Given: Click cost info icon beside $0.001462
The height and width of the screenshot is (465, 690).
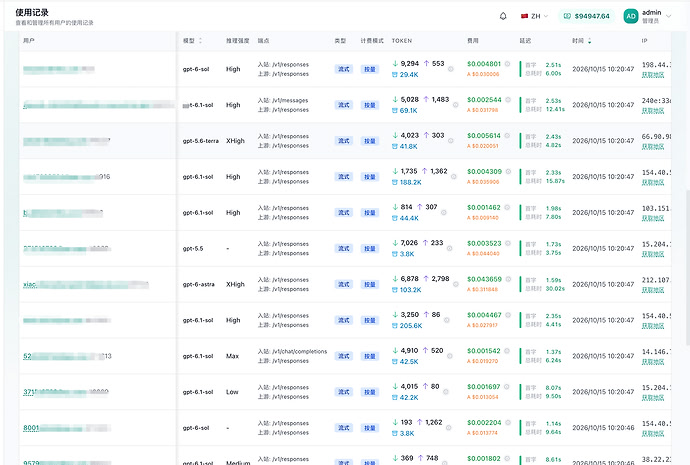Looking at the screenshot, I should 507,207.
